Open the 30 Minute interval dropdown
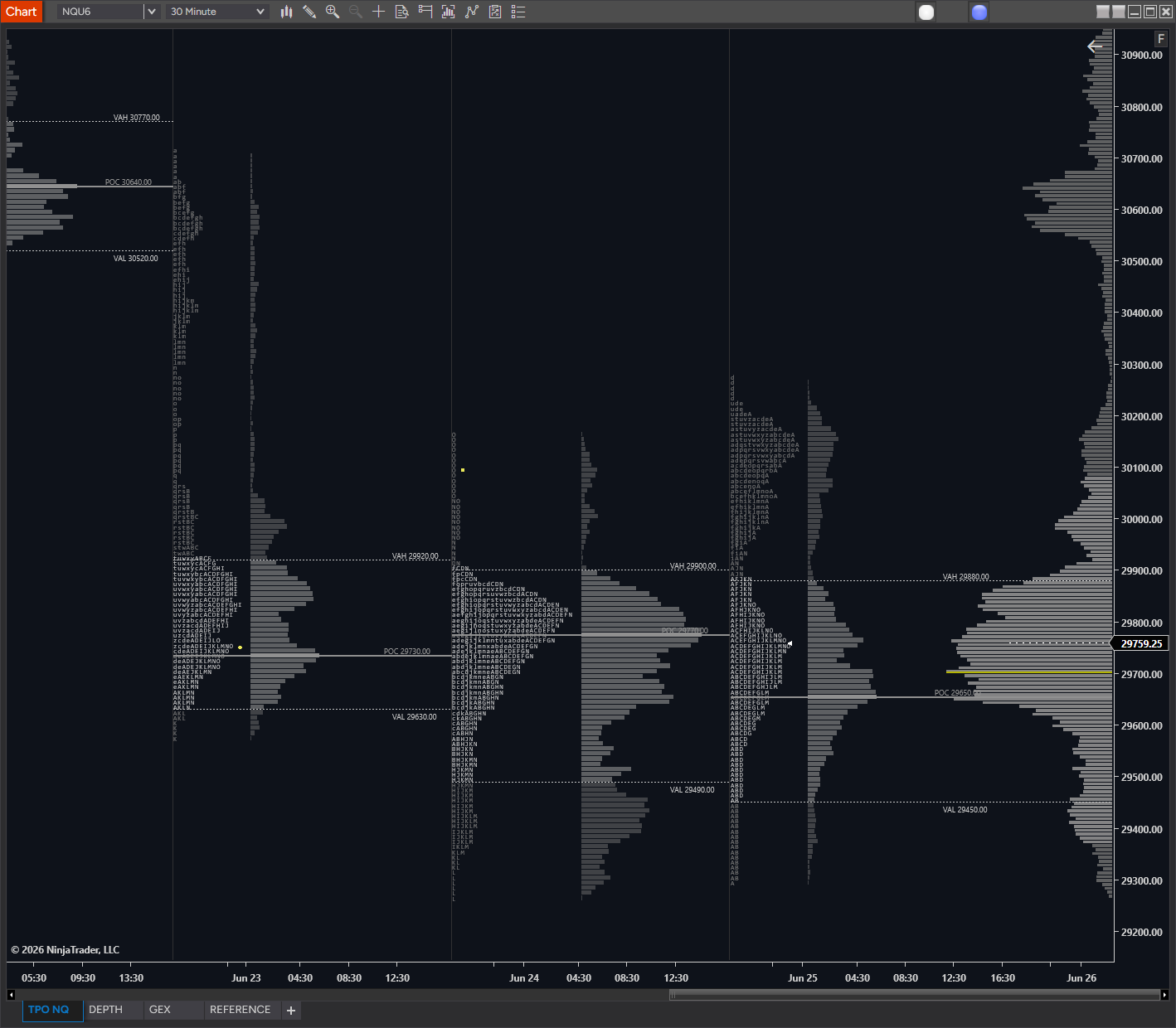The height and width of the screenshot is (1028, 1176). tap(217, 12)
